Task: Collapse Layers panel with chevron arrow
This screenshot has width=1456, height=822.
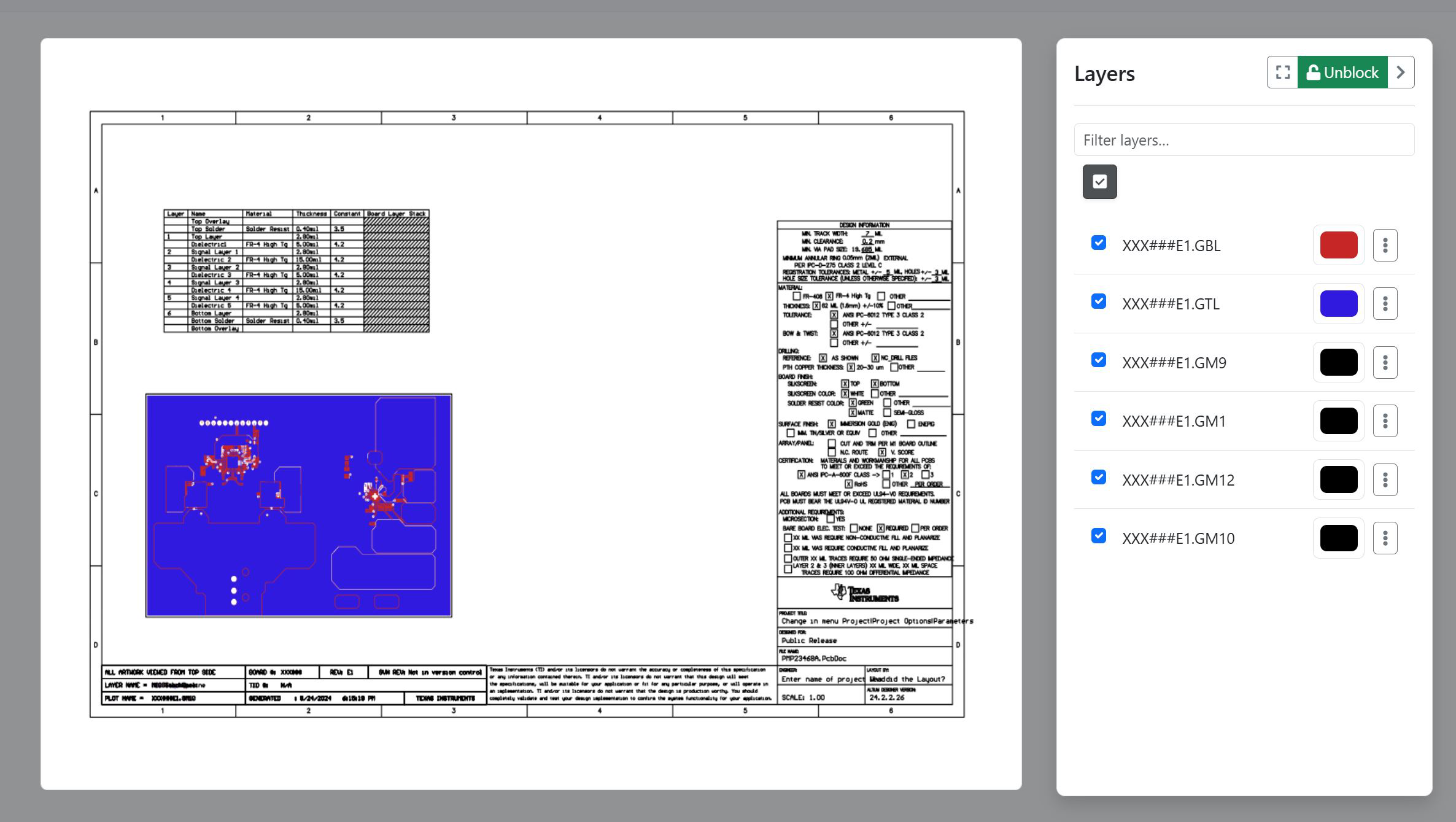Action: [1401, 72]
